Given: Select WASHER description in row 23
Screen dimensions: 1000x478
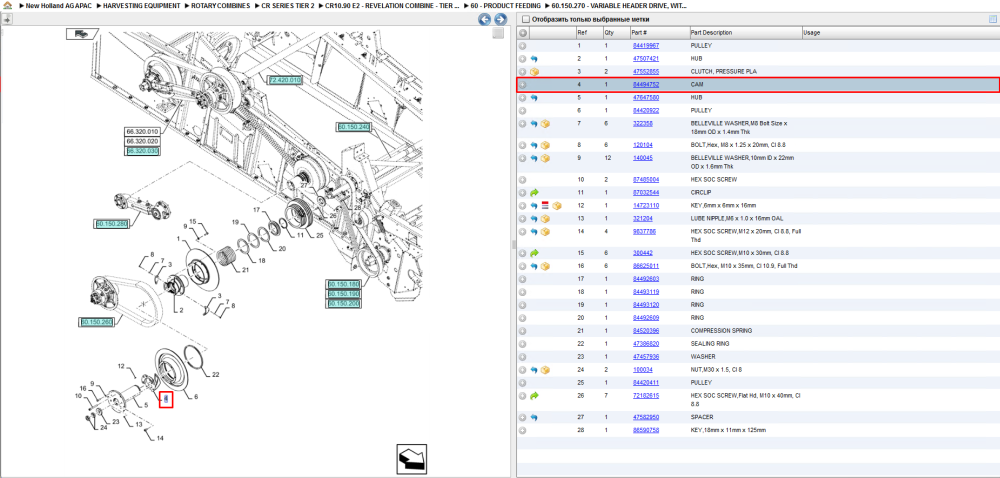Looking at the screenshot, I should click(x=703, y=357).
